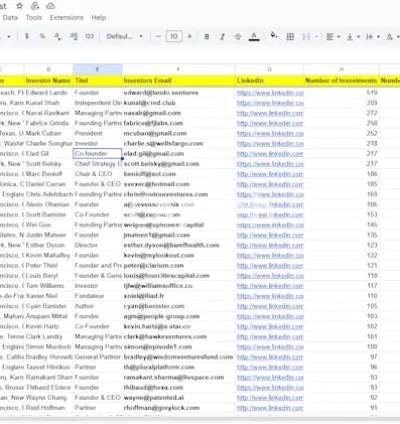Decrease font size with the minus button
The image size is (400, 424).
[159, 36]
